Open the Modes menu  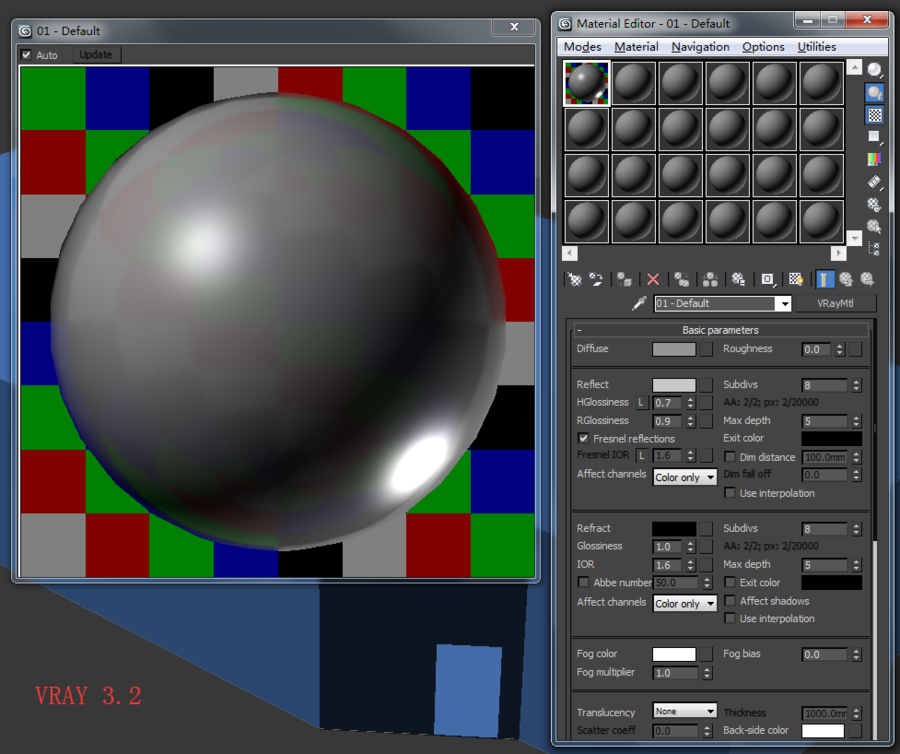pyautogui.click(x=582, y=47)
